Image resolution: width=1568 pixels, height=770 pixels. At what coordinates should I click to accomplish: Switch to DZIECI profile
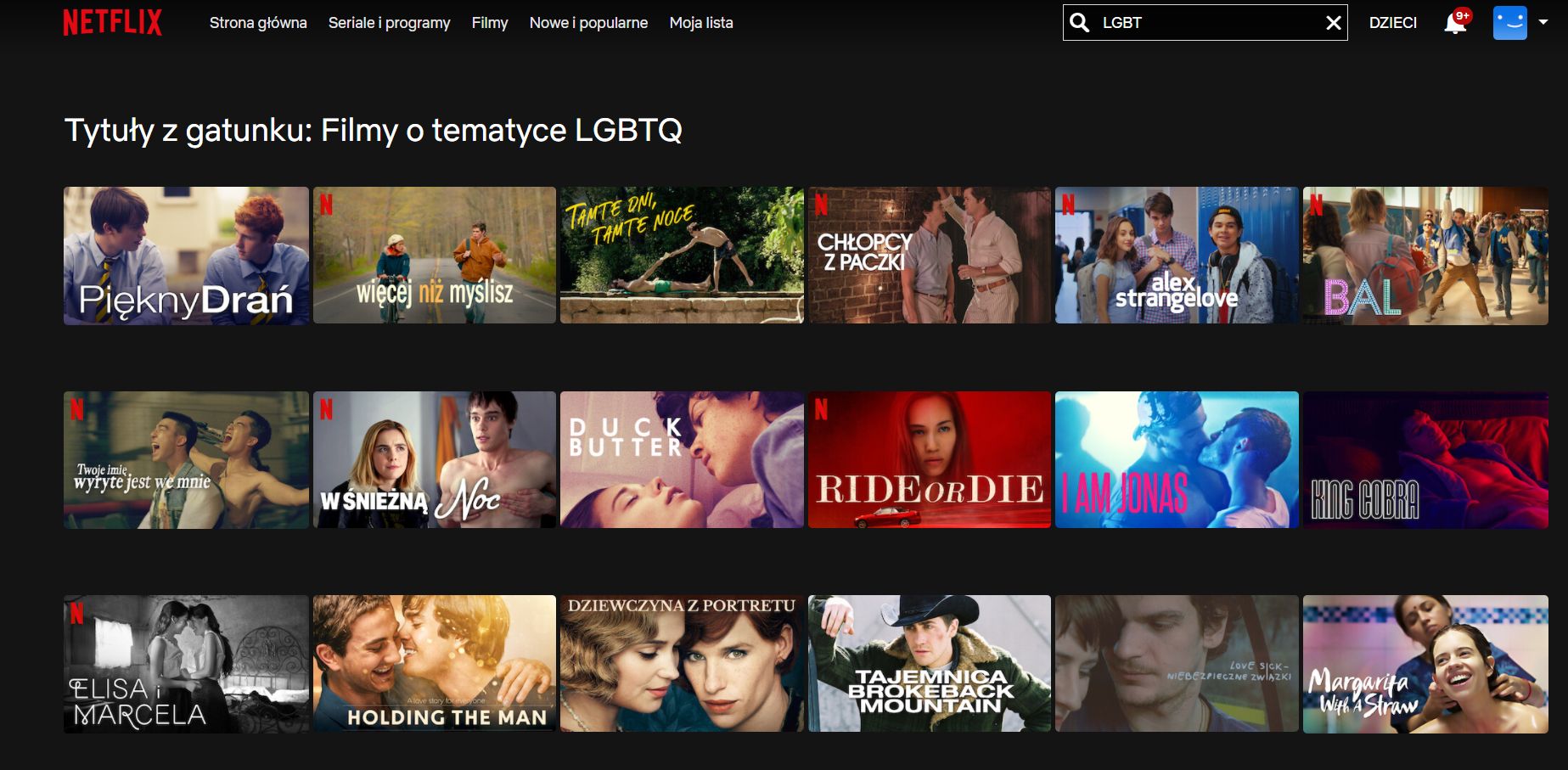[1393, 23]
